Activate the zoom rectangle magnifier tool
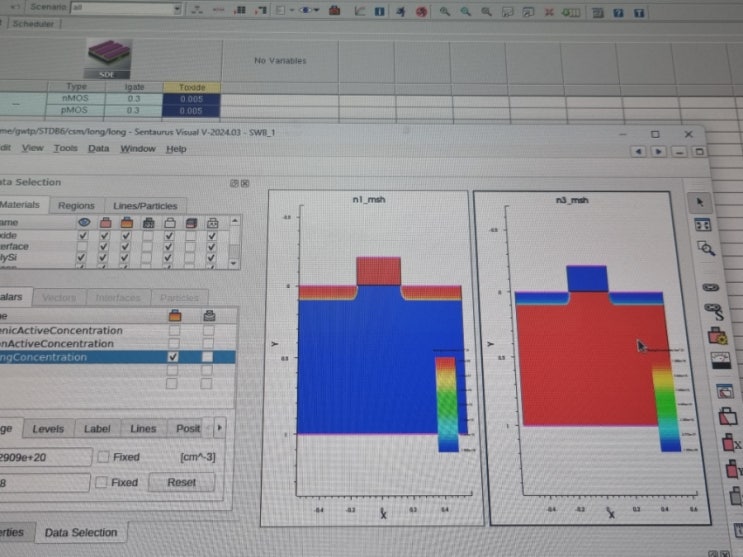This screenshot has width=743, height=557. point(706,248)
